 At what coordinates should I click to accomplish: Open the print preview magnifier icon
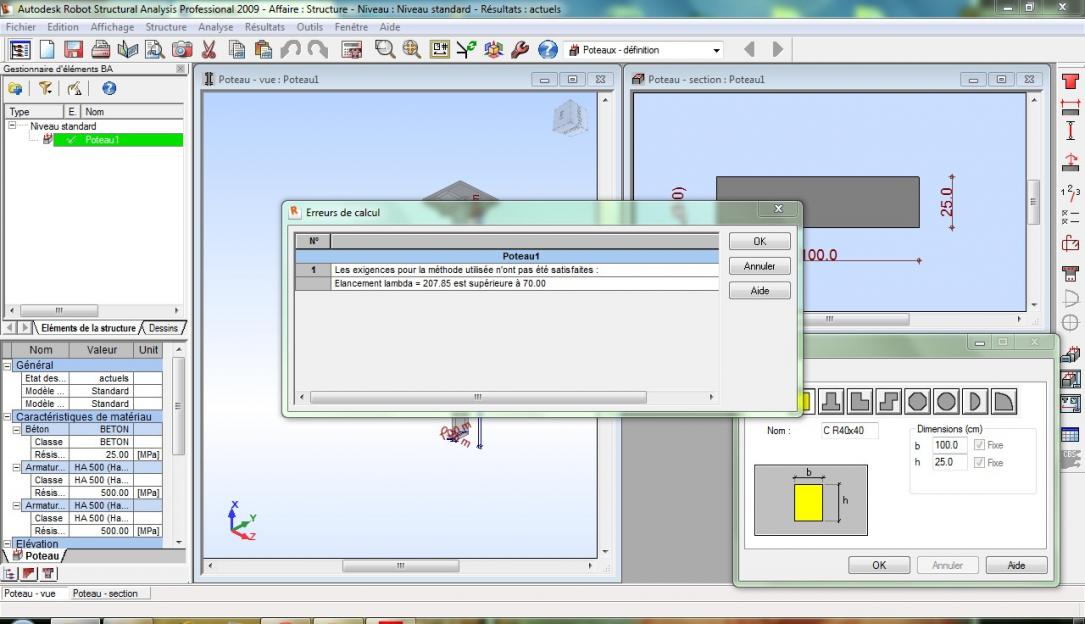click(x=154, y=50)
